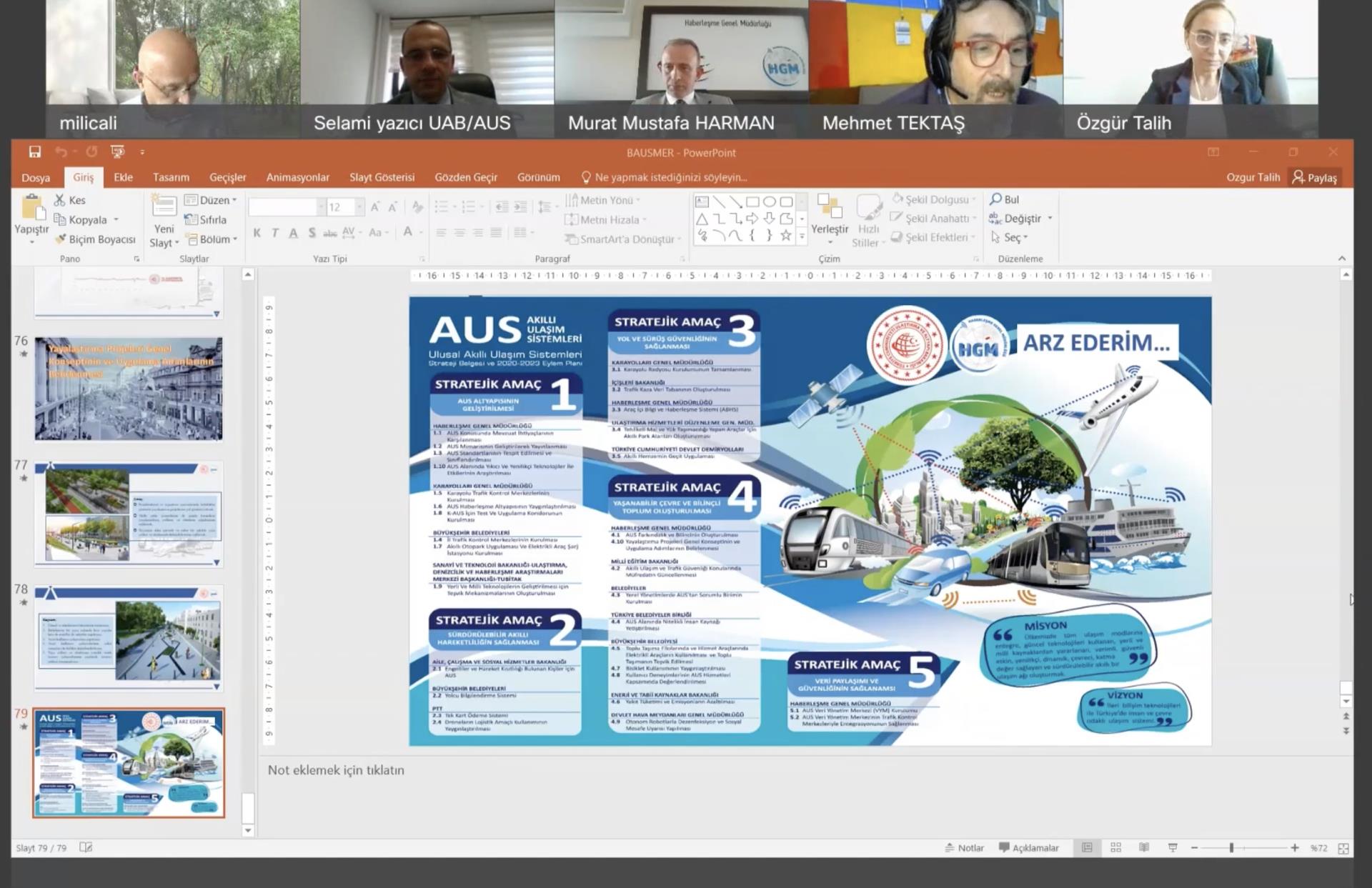Click Kopyala copy button
This screenshot has height=888, width=1372.
(x=80, y=220)
